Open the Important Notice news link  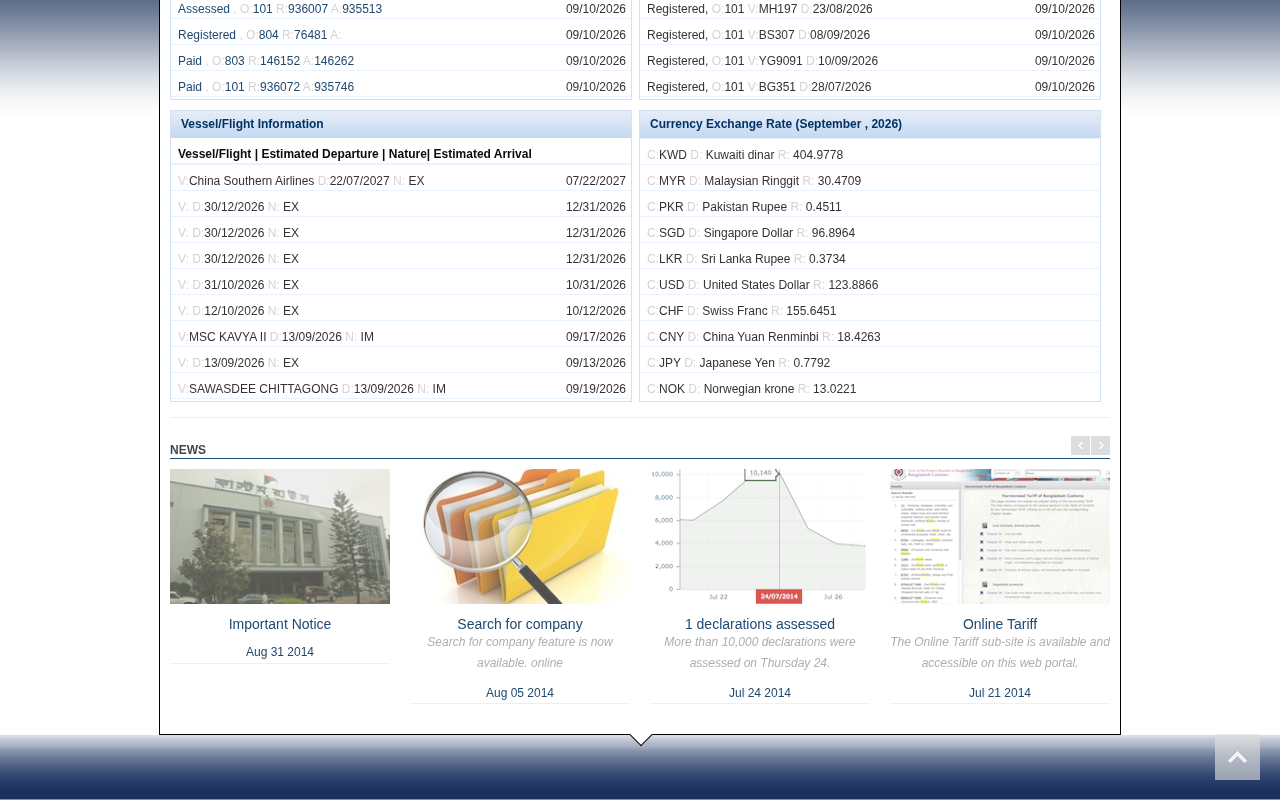pyautogui.click(x=280, y=624)
